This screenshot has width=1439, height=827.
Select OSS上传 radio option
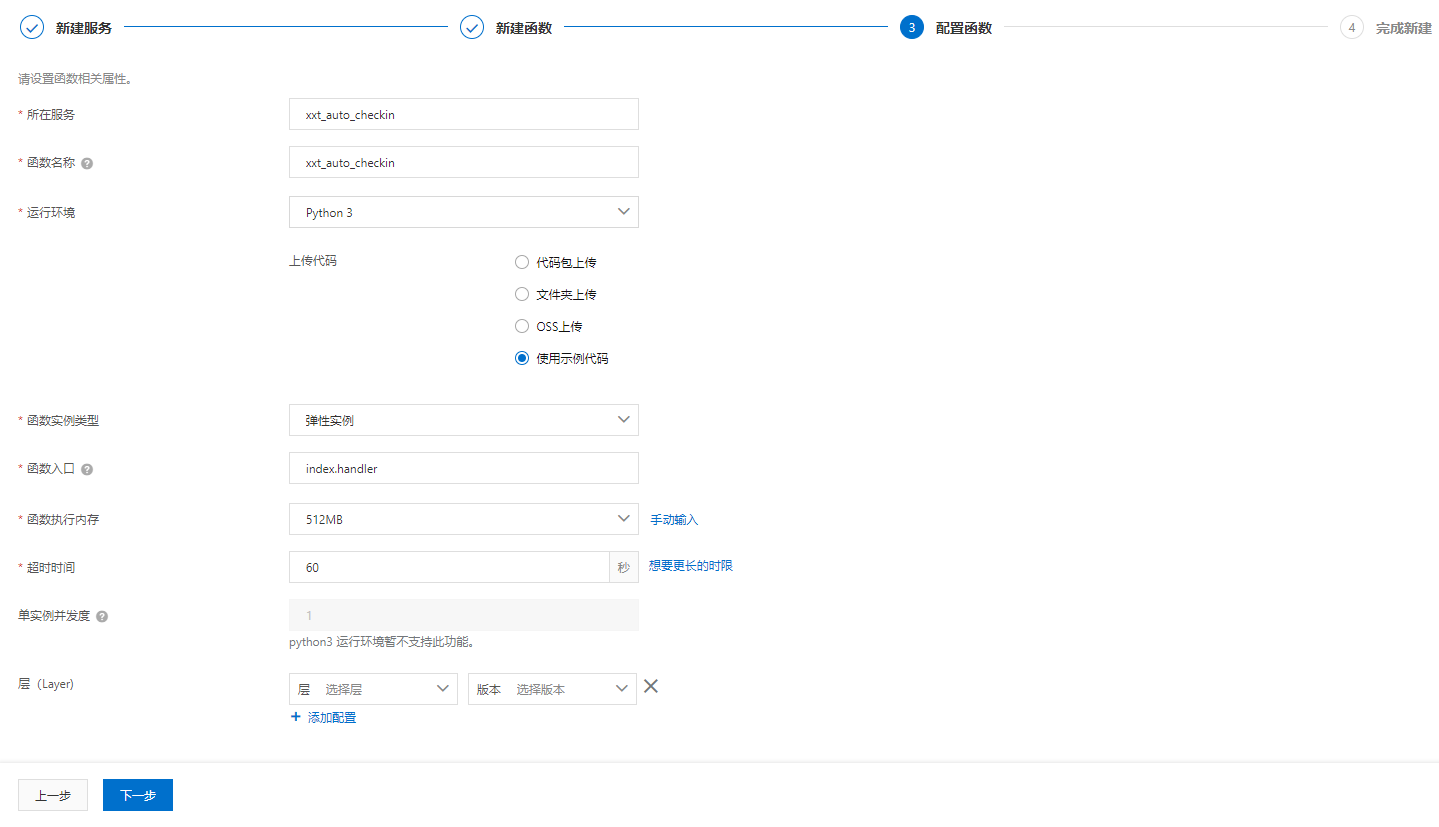[x=522, y=326]
